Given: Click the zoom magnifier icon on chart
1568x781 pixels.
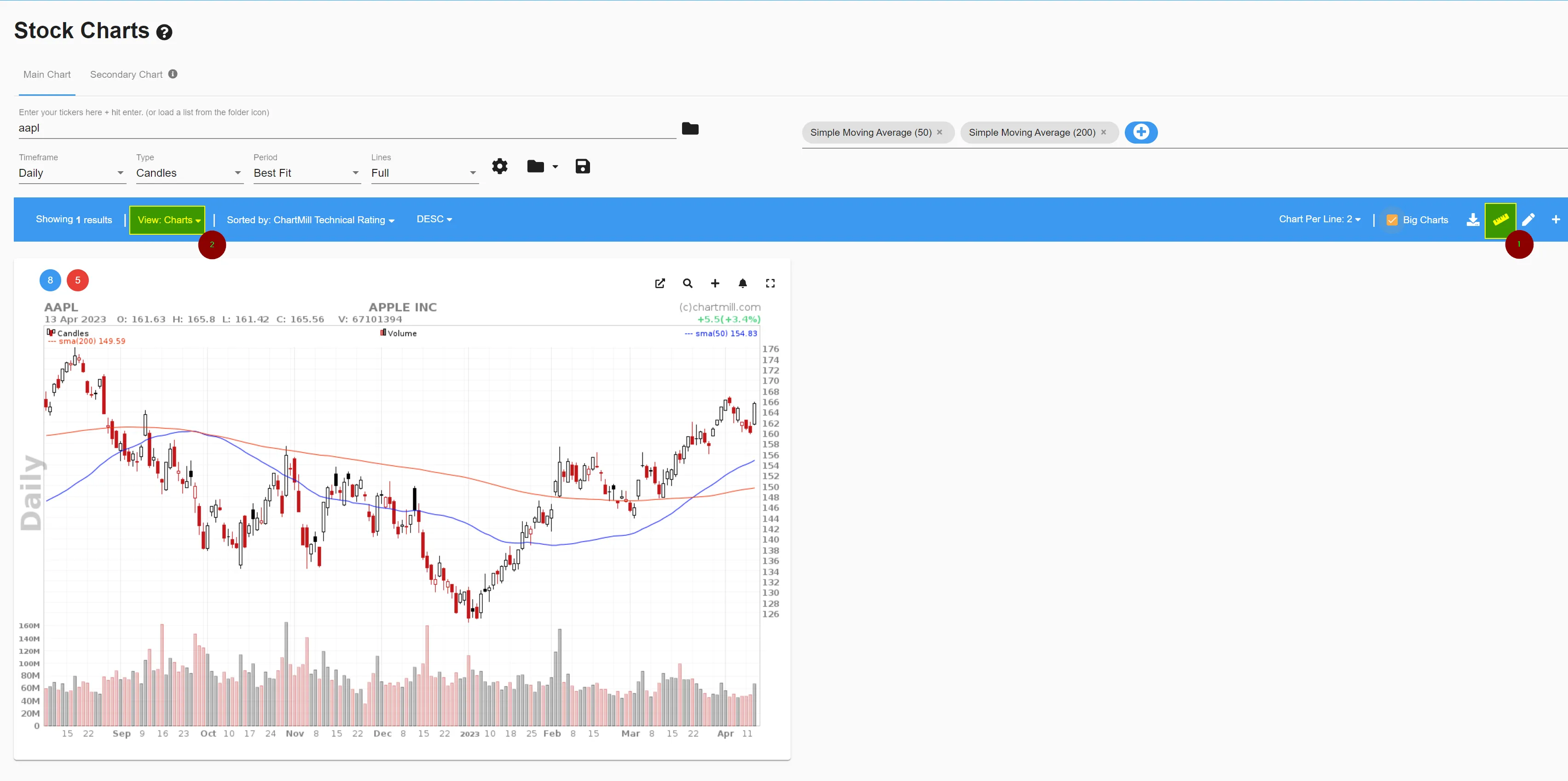Looking at the screenshot, I should (x=687, y=283).
